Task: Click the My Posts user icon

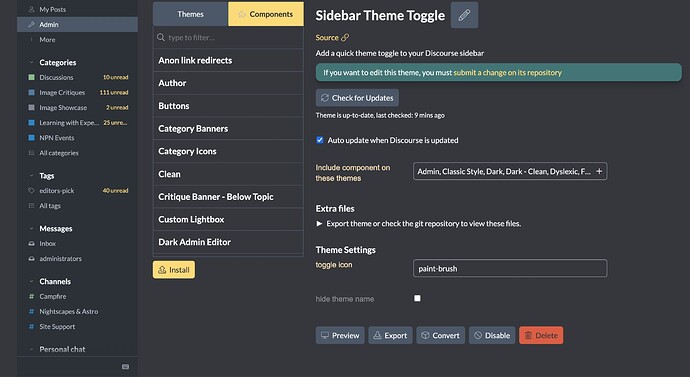Action: click(31, 9)
